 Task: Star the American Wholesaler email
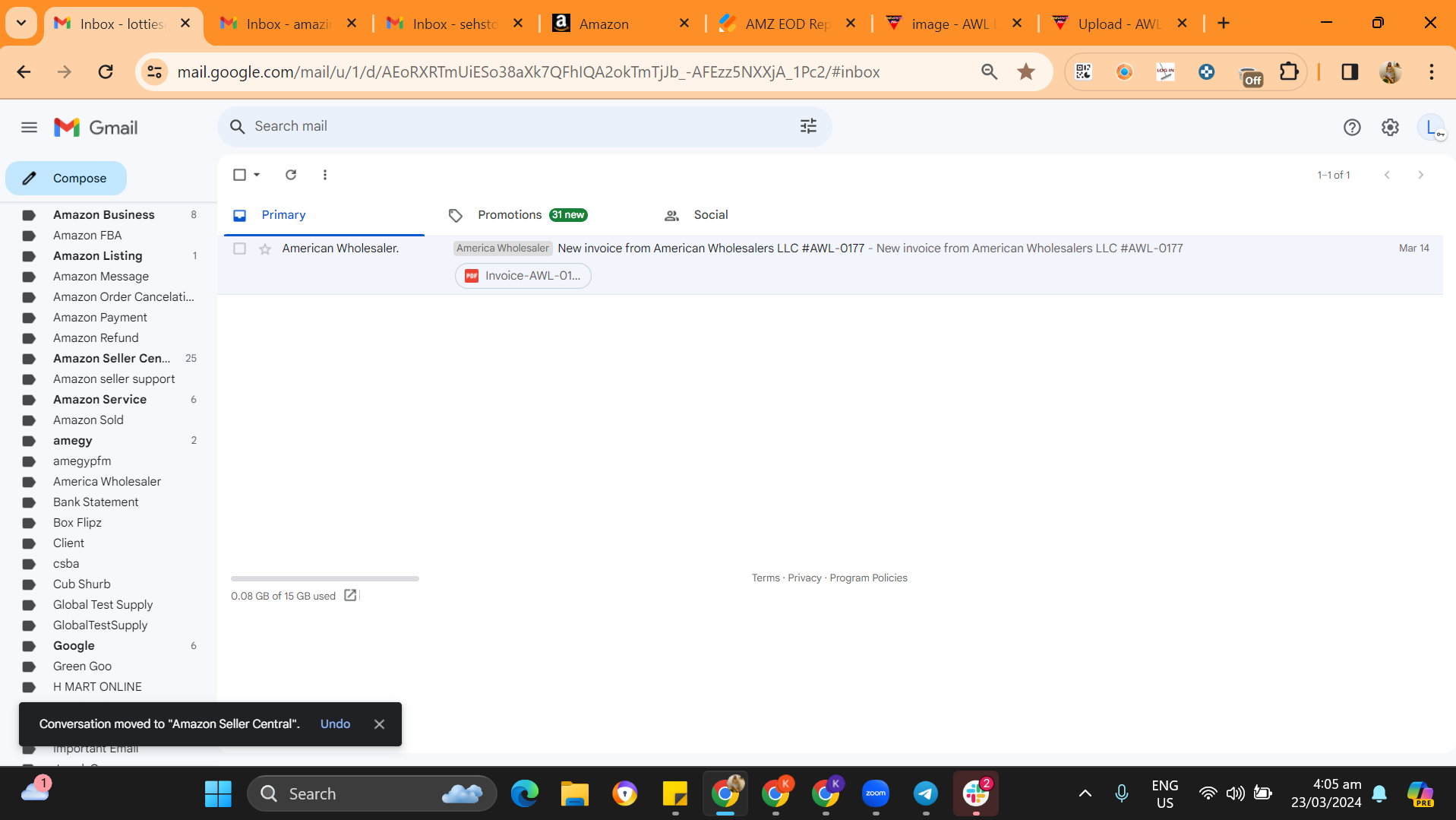click(x=265, y=249)
